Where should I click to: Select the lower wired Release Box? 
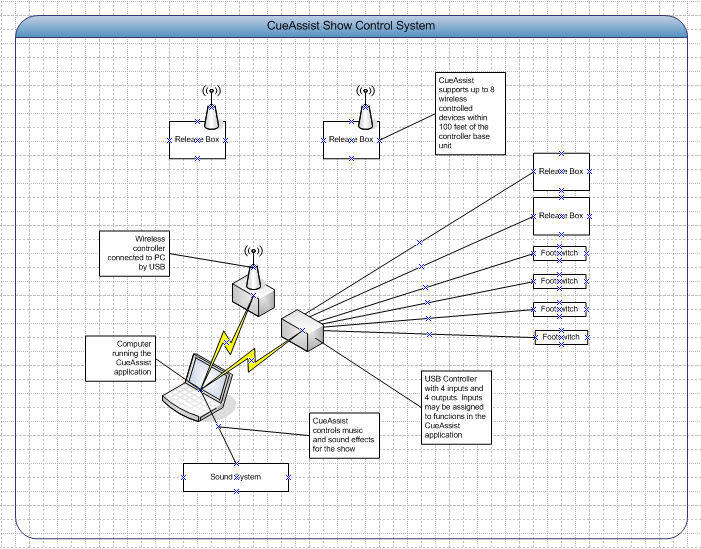pyautogui.click(x=561, y=216)
